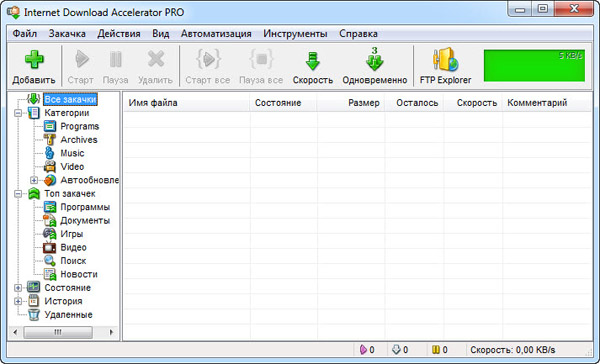Image resolution: width=600 pixels, height=364 pixels.
Task: Select the Video category camera icon
Action: [50, 166]
